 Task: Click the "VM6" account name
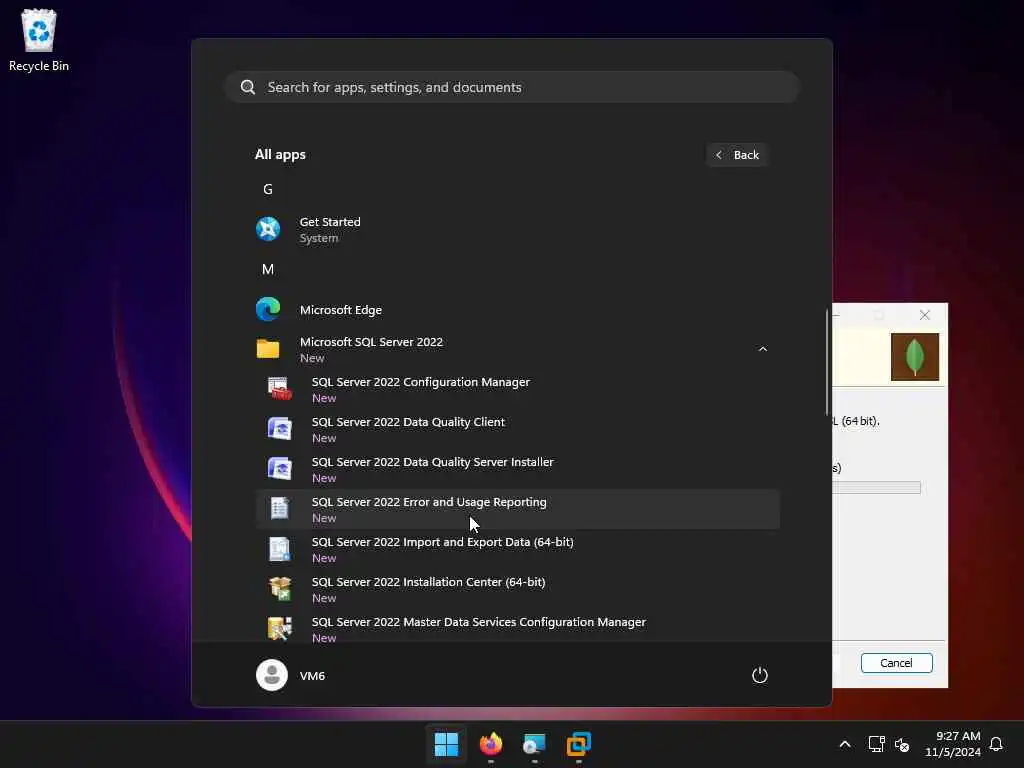tap(312, 676)
